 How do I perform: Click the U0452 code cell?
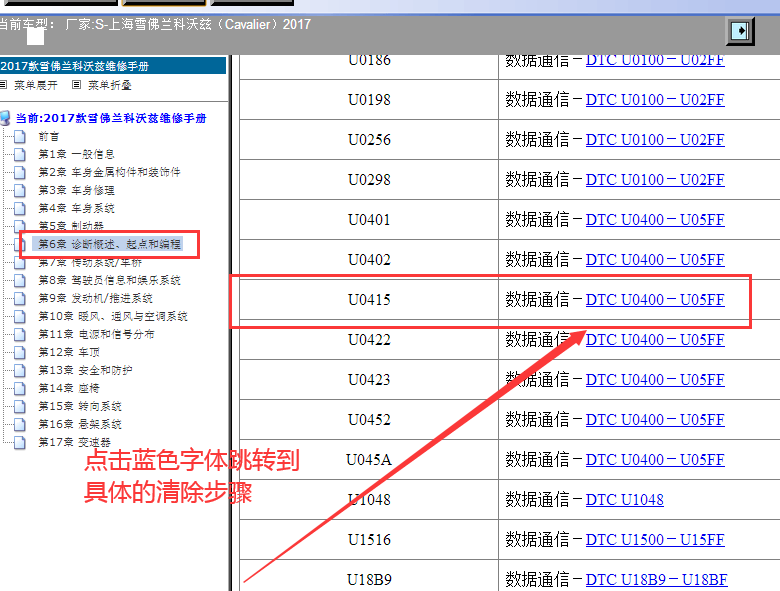point(369,420)
